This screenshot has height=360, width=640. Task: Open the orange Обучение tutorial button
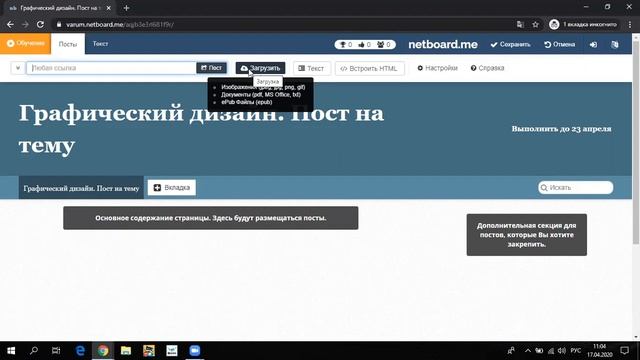tap(25, 43)
